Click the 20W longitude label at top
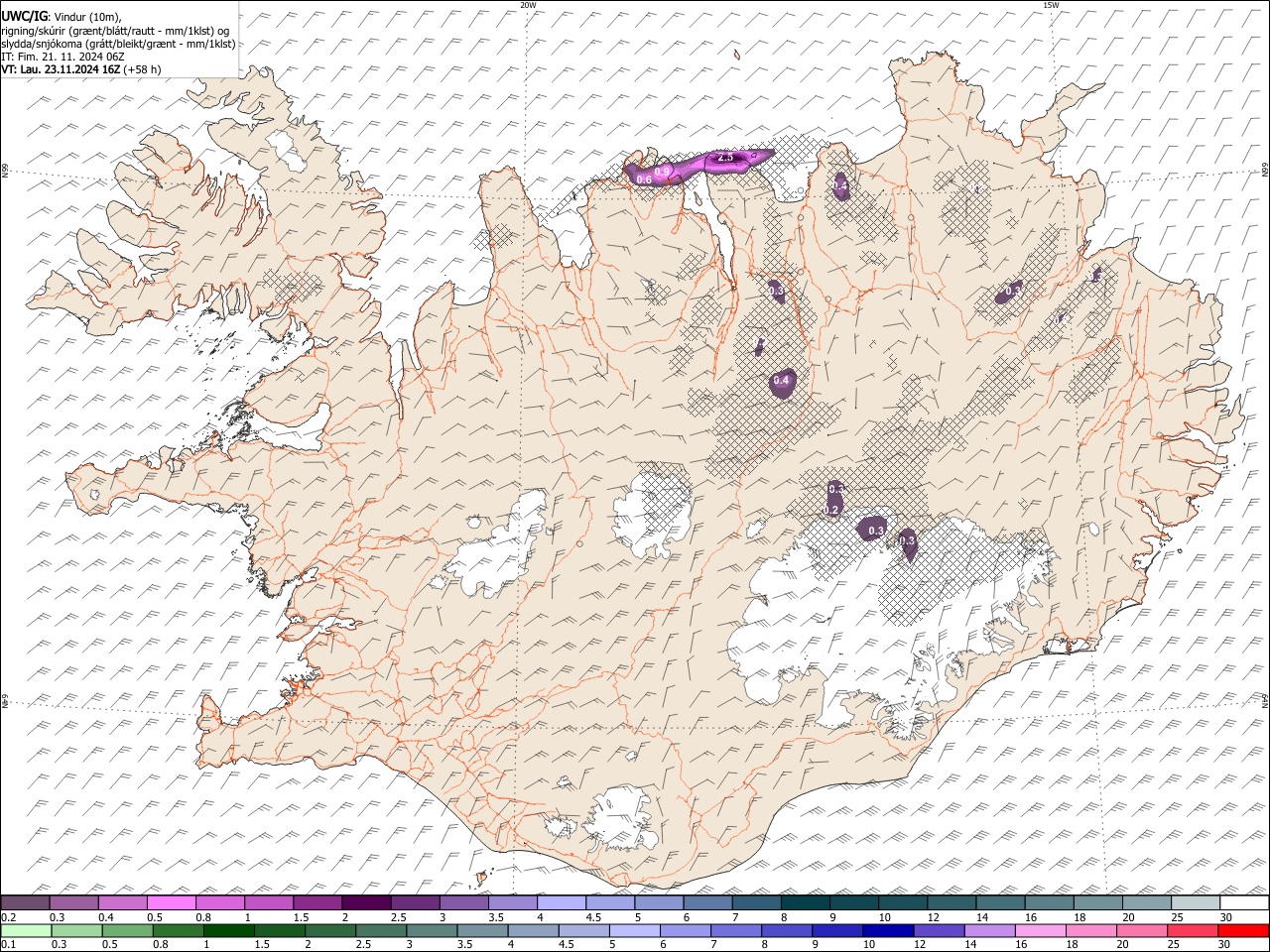 point(528,5)
